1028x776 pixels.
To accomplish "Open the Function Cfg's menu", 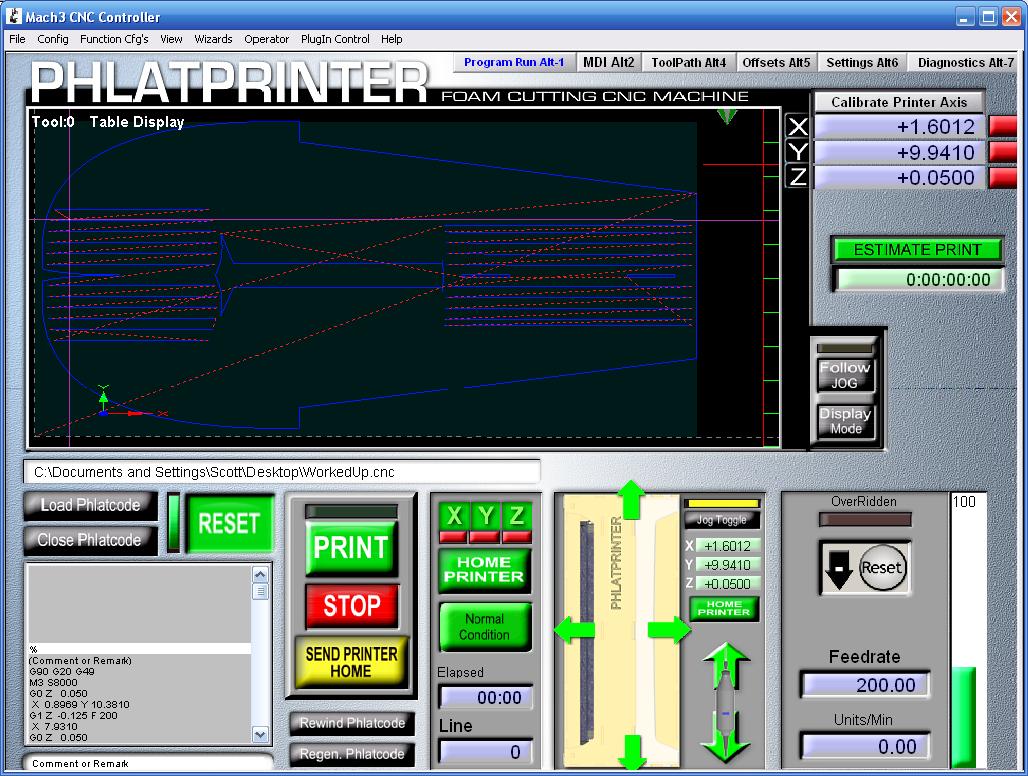I will pyautogui.click(x=114, y=39).
